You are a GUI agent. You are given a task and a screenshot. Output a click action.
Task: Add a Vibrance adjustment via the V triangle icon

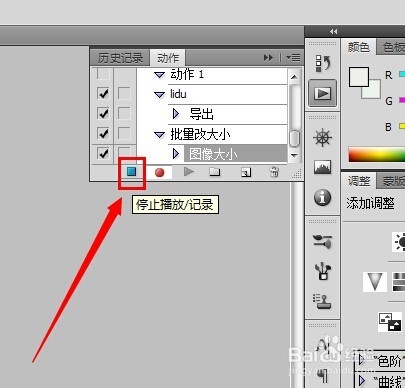point(375,282)
